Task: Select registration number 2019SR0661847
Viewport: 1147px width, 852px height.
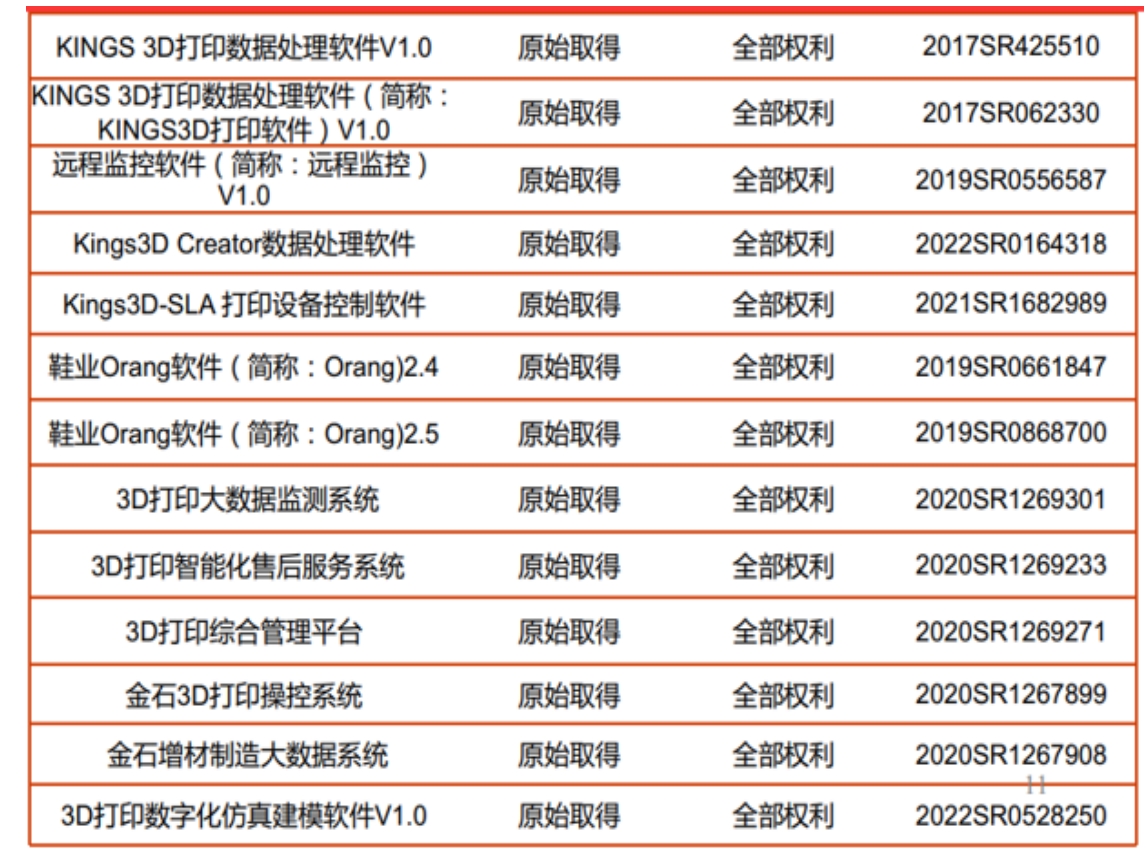Action: point(1010,367)
